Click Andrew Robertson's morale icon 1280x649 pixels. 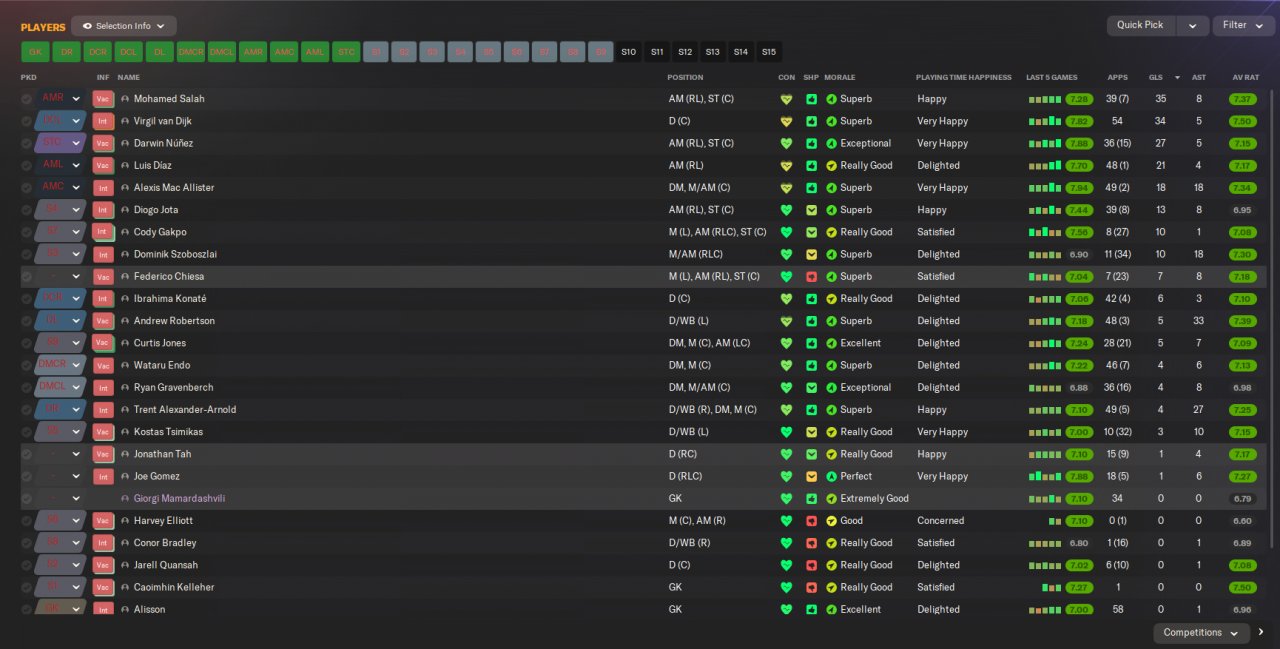tap(832, 321)
